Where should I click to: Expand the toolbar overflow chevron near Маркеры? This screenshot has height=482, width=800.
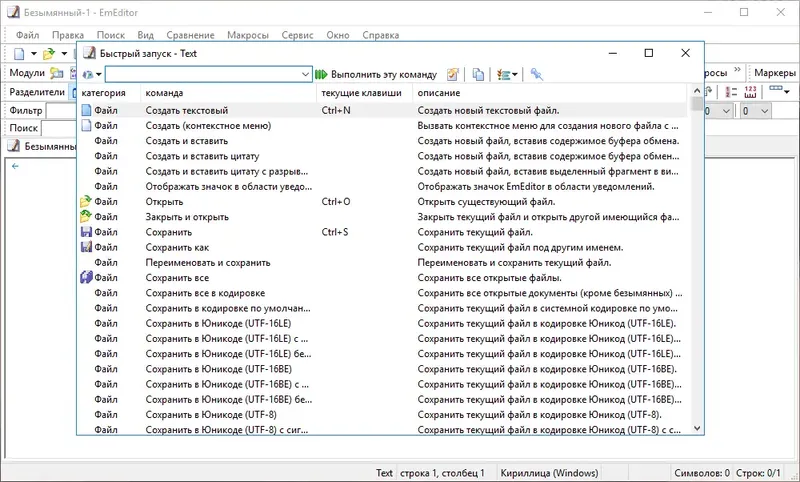(737, 69)
